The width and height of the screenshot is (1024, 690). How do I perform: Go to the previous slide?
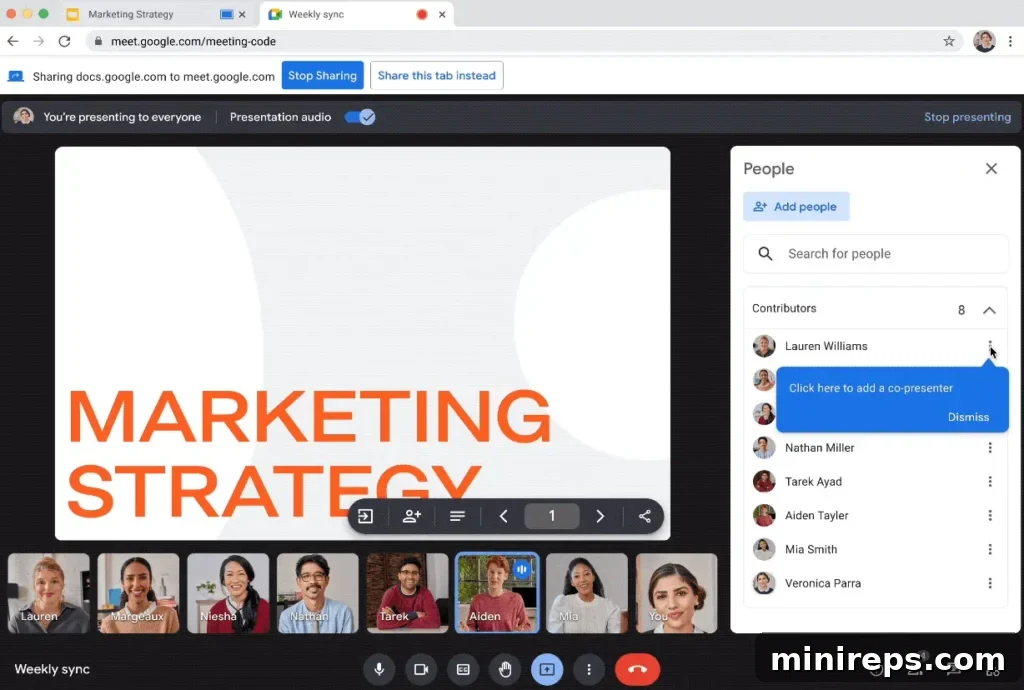[504, 516]
